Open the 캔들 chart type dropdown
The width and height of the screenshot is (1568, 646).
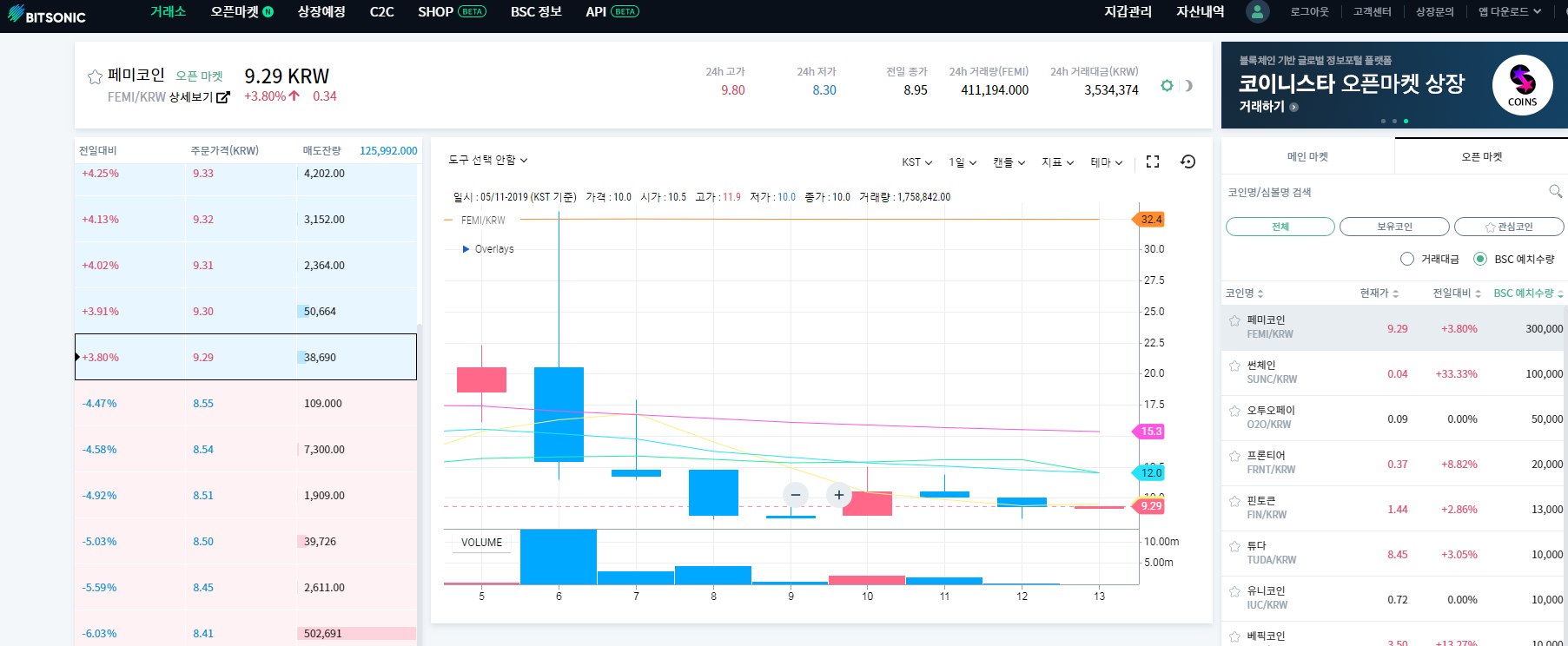pyautogui.click(x=1009, y=162)
